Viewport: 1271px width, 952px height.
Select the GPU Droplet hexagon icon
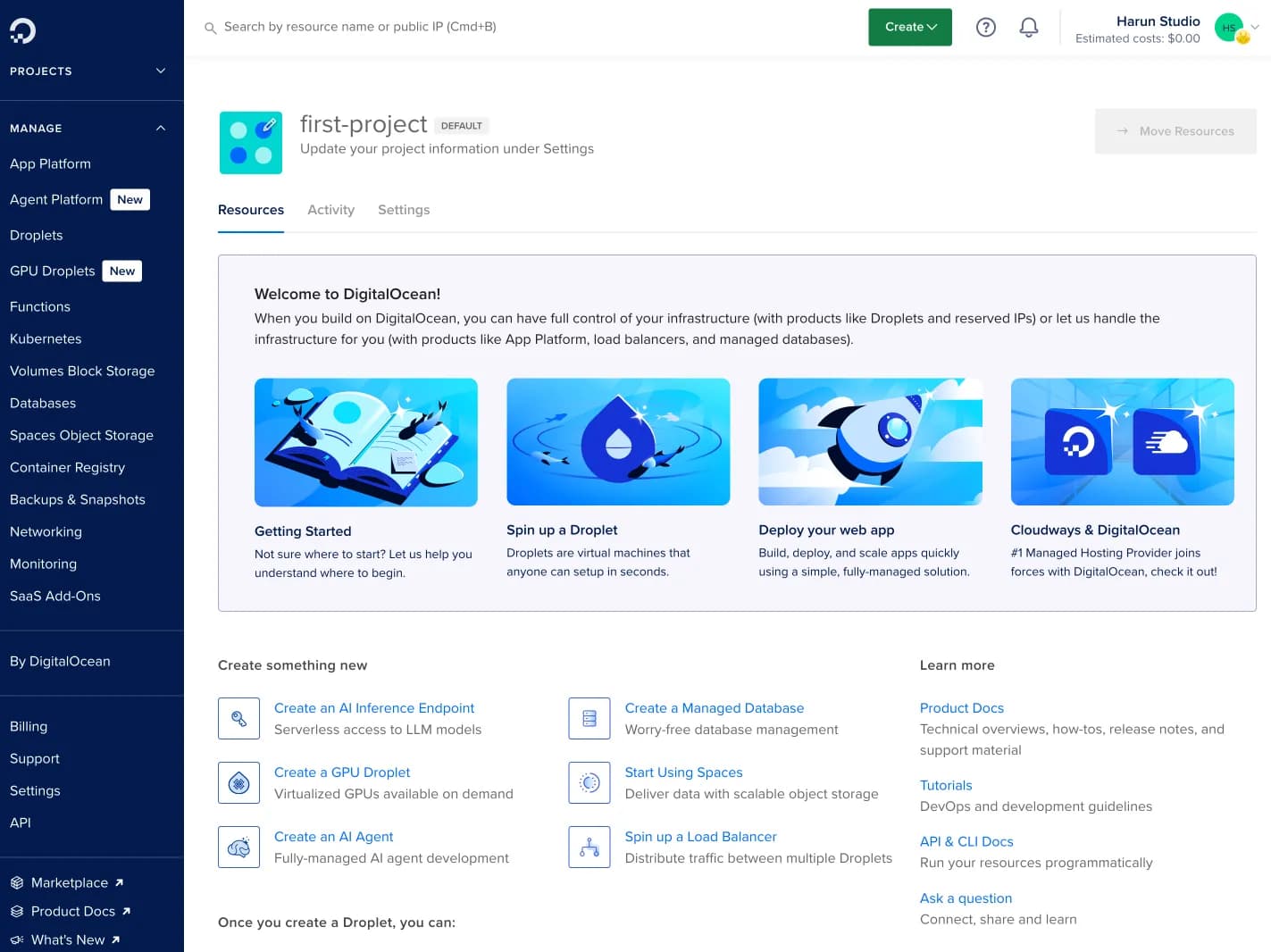238,782
